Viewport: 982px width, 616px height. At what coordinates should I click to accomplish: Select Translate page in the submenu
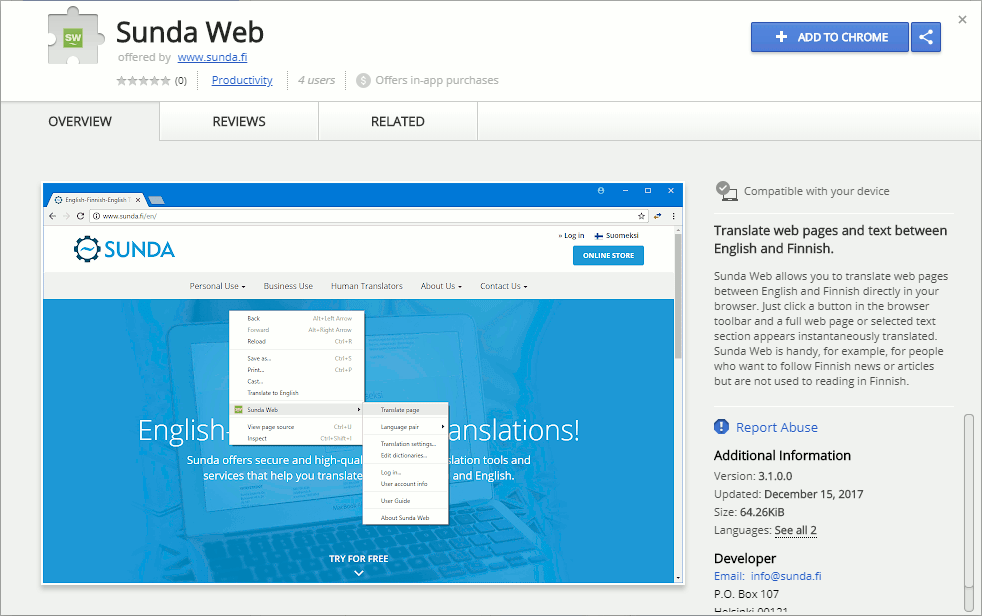click(405, 410)
